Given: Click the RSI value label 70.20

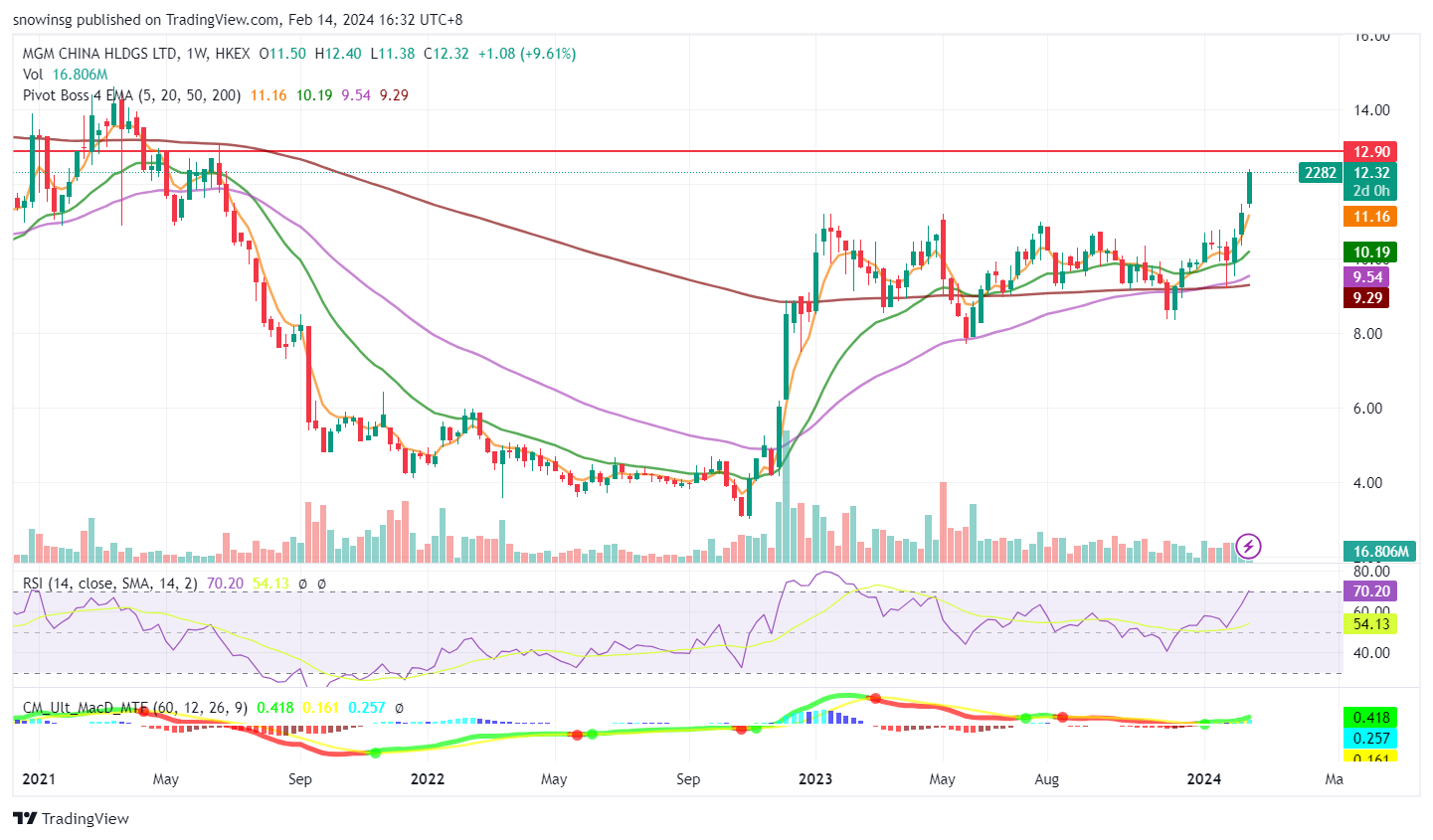Looking at the screenshot, I should [1370, 591].
